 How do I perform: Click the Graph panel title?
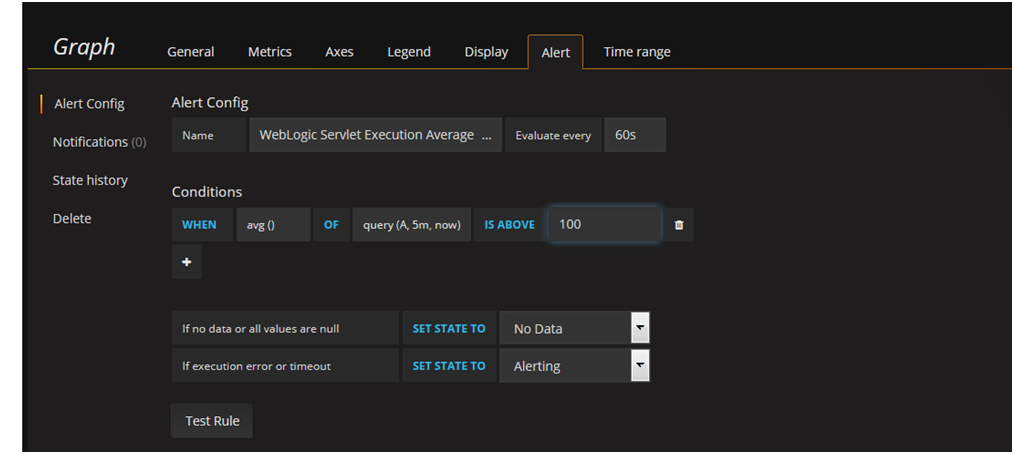click(84, 47)
